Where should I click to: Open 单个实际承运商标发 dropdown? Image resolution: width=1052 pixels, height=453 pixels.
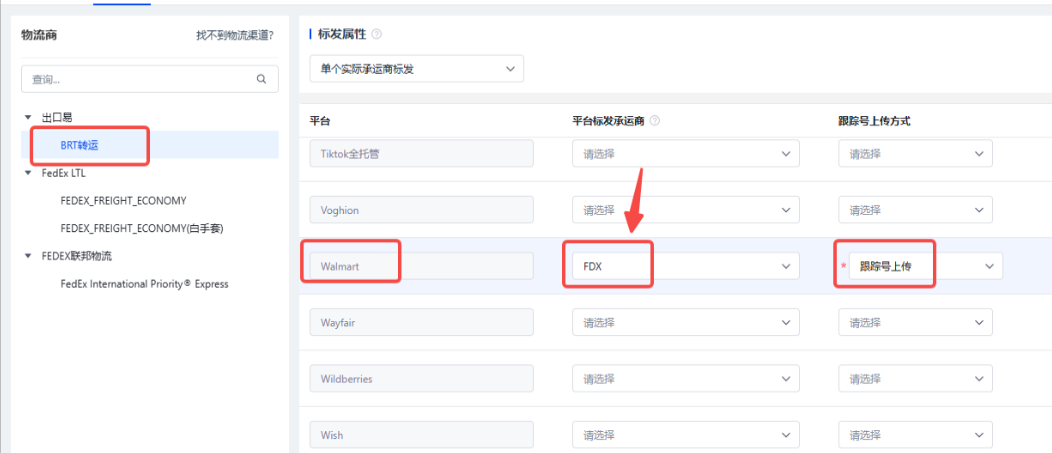coord(417,68)
